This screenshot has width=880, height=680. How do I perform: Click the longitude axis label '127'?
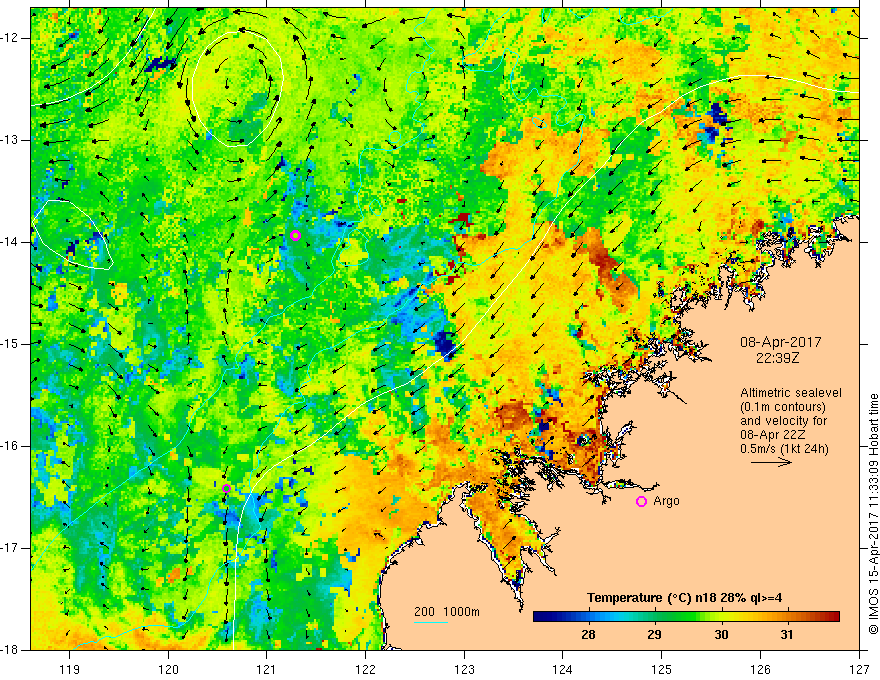[x=859, y=669]
